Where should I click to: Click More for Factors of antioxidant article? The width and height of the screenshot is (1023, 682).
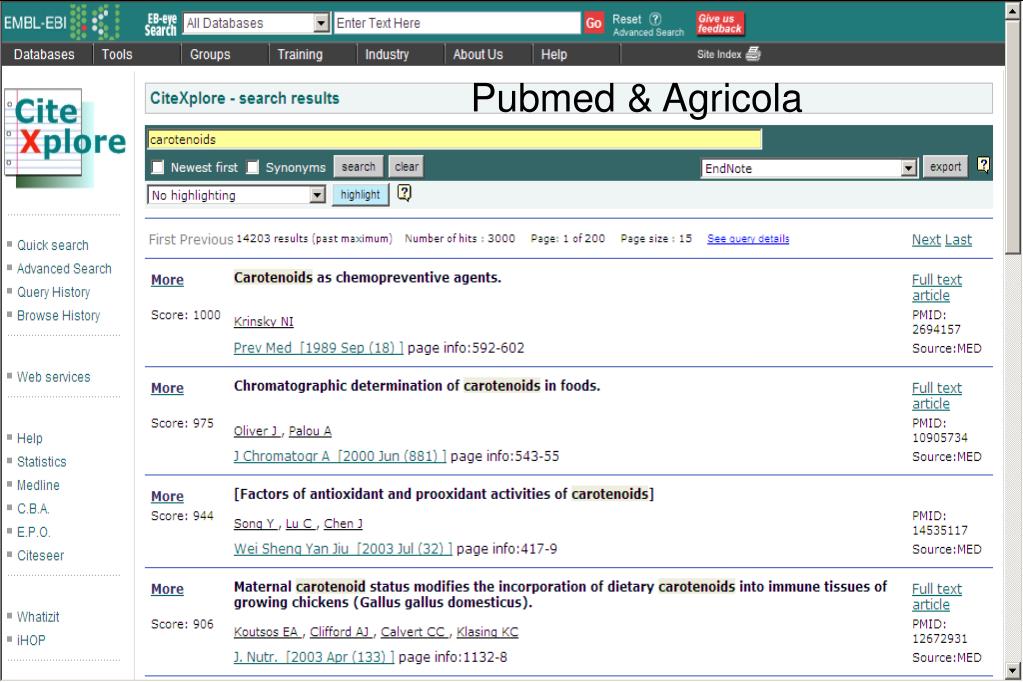pyautogui.click(x=167, y=497)
